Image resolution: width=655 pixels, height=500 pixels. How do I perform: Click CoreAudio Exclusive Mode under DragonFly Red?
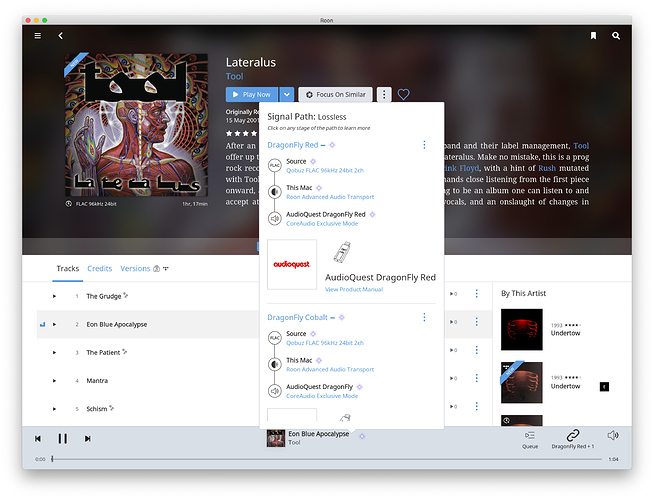[x=322, y=223]
